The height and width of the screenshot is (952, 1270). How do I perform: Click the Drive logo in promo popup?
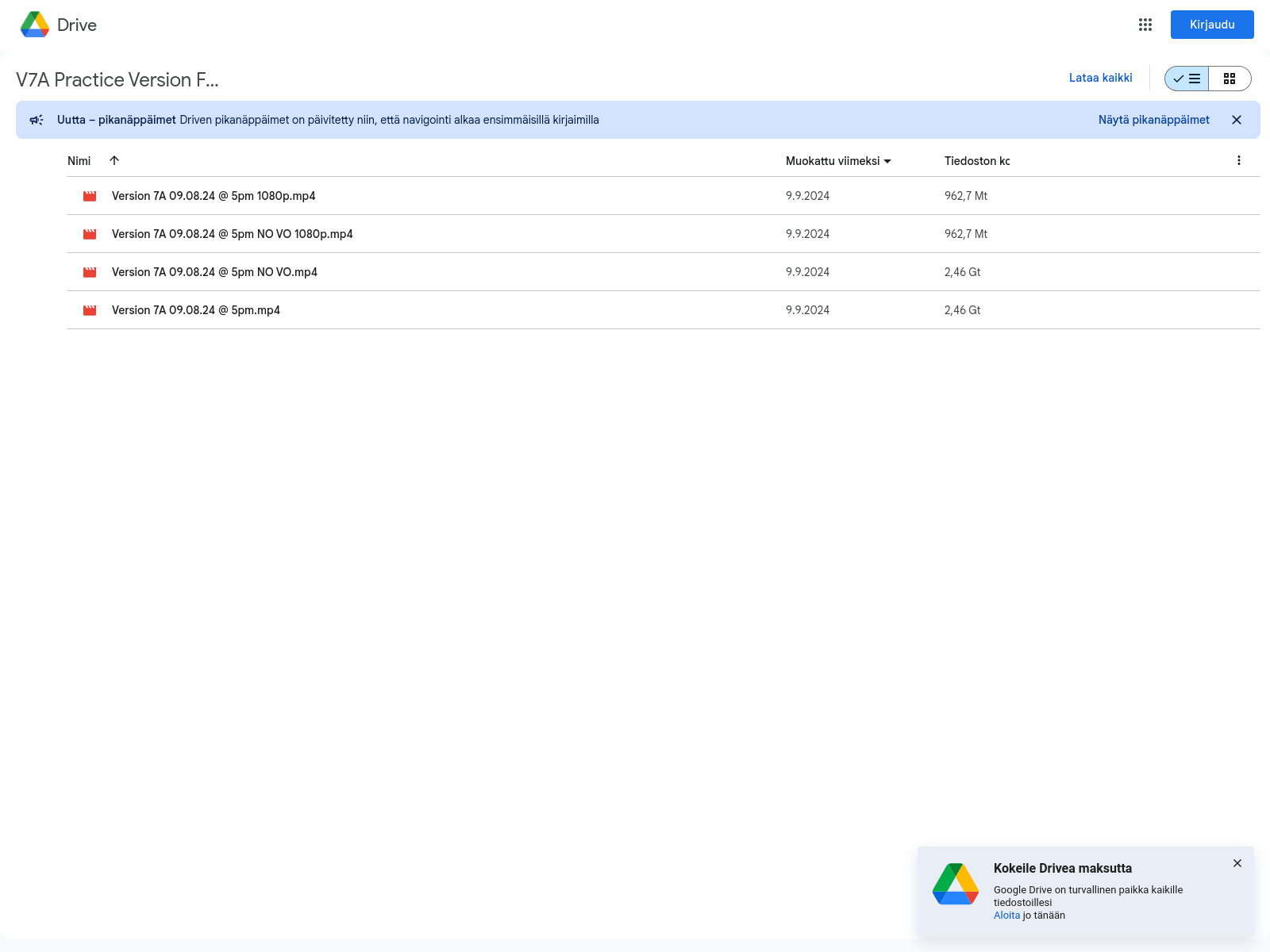(x=956, y=884)
